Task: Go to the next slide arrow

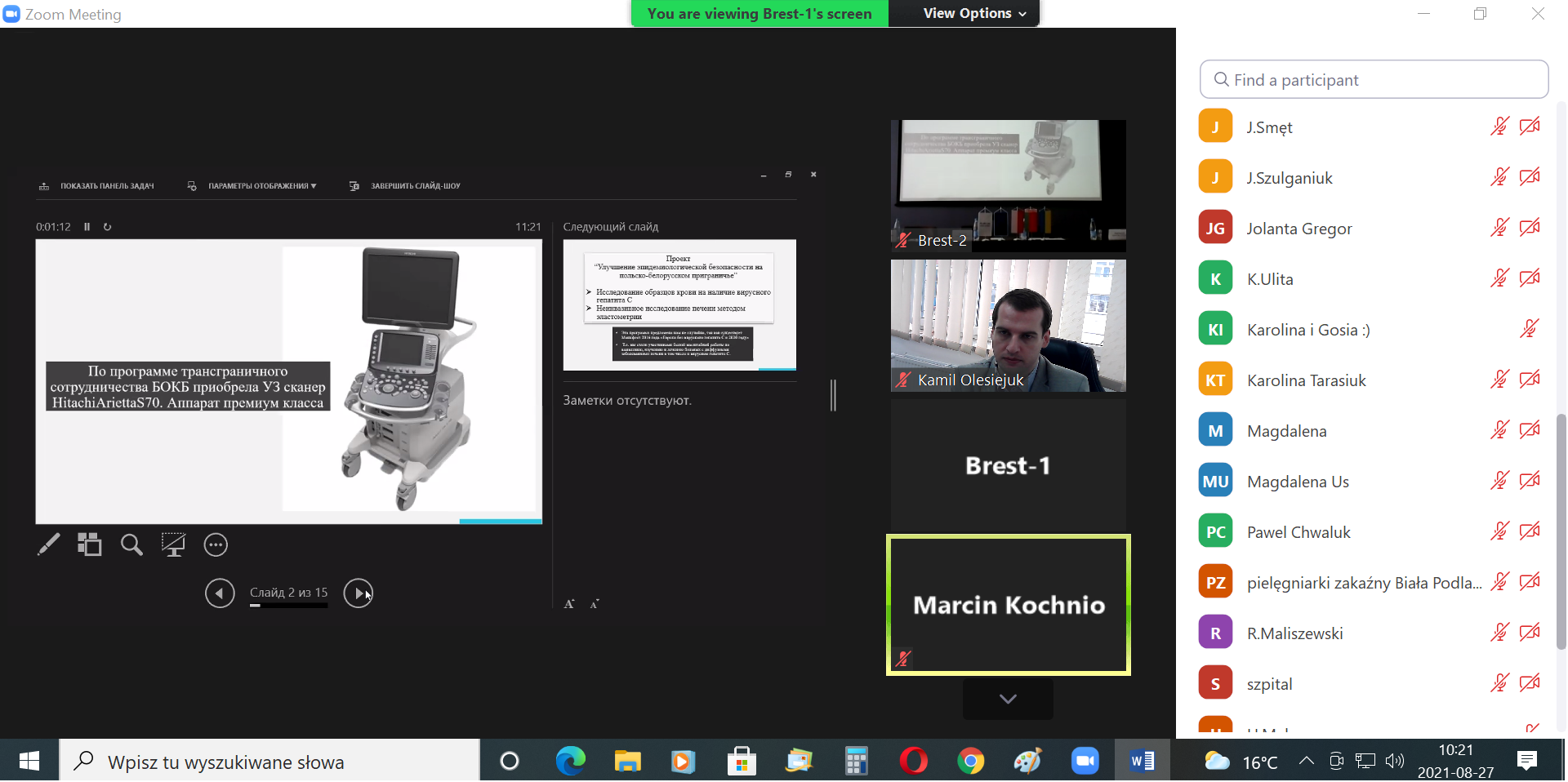Action: pyautogui.click(x=358, y=593)
